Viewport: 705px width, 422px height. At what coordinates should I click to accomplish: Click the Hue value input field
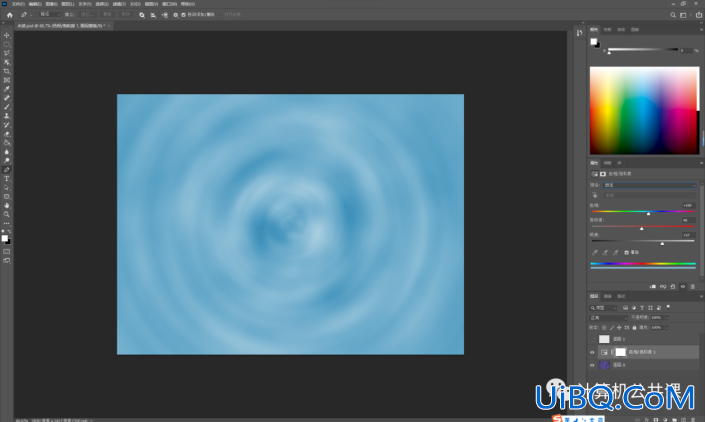pos(688,205)
